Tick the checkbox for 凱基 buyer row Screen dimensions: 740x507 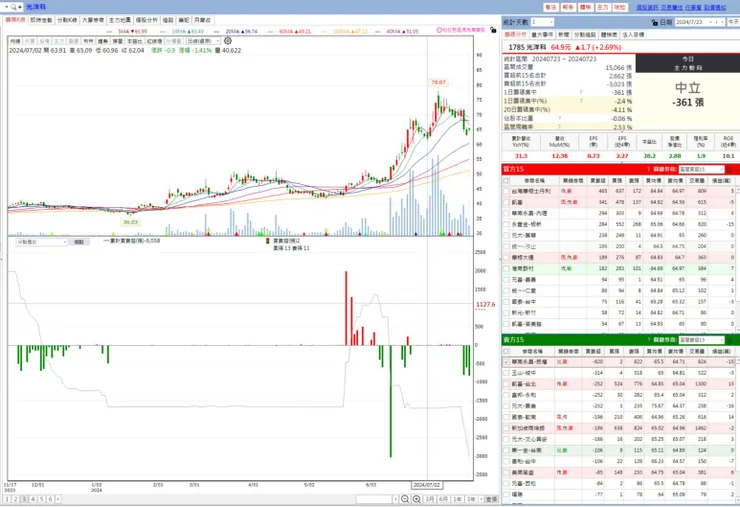[x=506, y=202]
